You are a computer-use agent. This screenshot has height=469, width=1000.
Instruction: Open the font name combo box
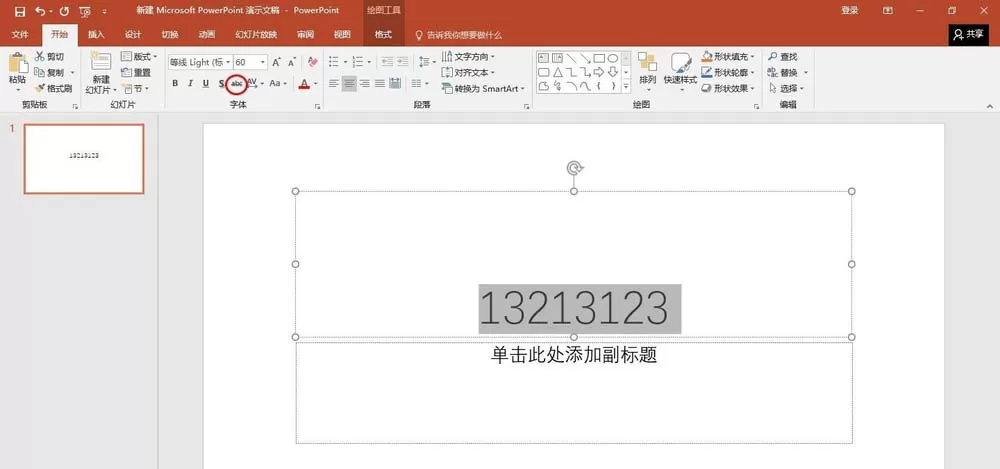coord(200,62)
